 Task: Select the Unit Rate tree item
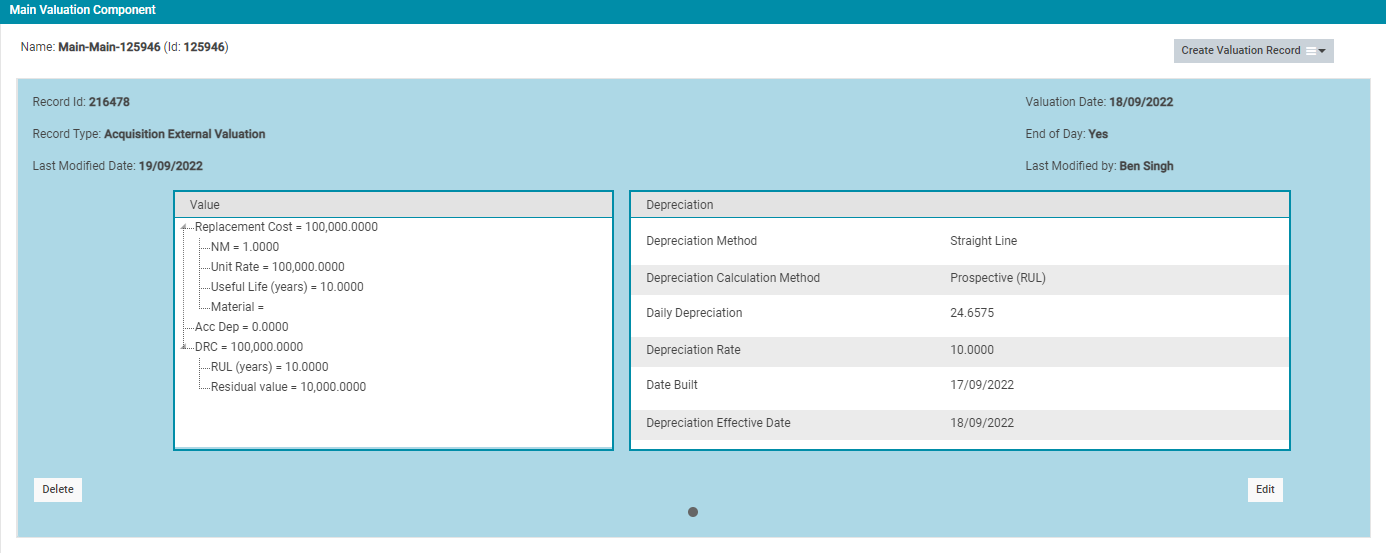pos(277,267)
